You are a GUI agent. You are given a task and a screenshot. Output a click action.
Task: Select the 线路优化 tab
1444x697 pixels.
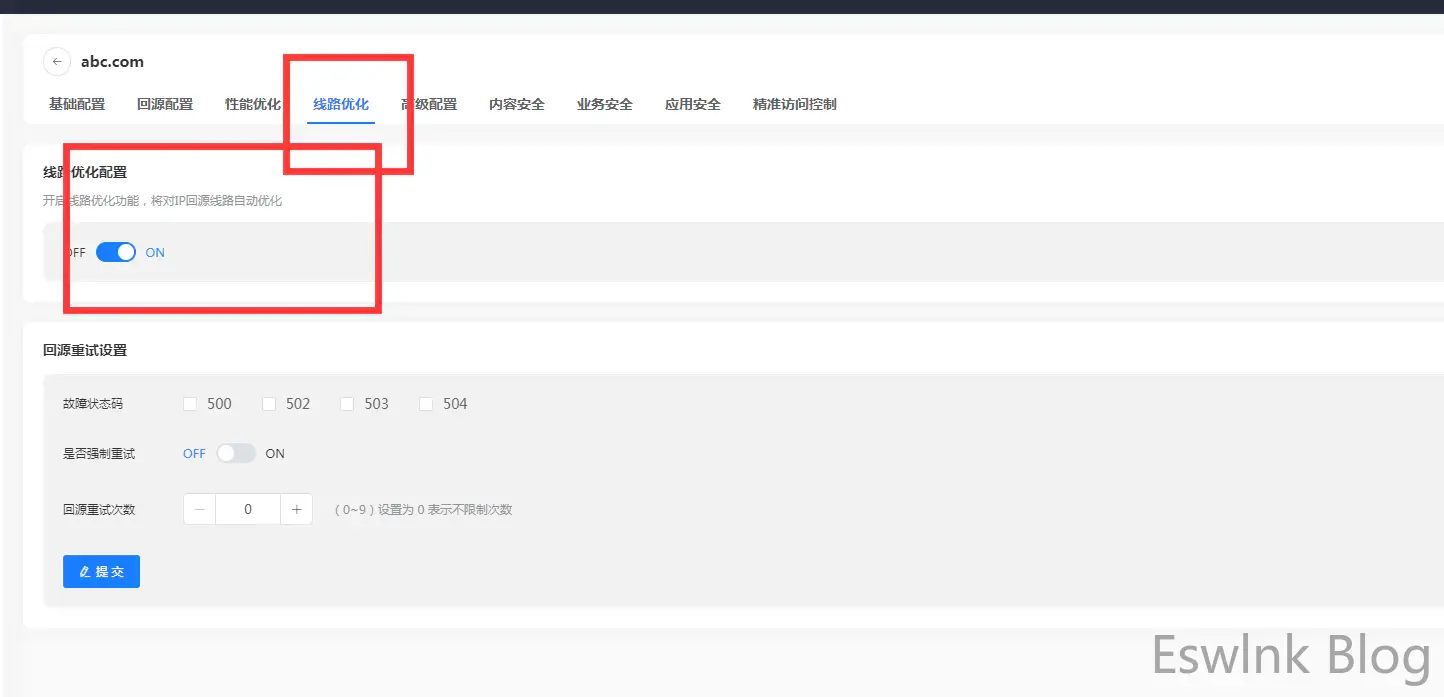[341, 104]
